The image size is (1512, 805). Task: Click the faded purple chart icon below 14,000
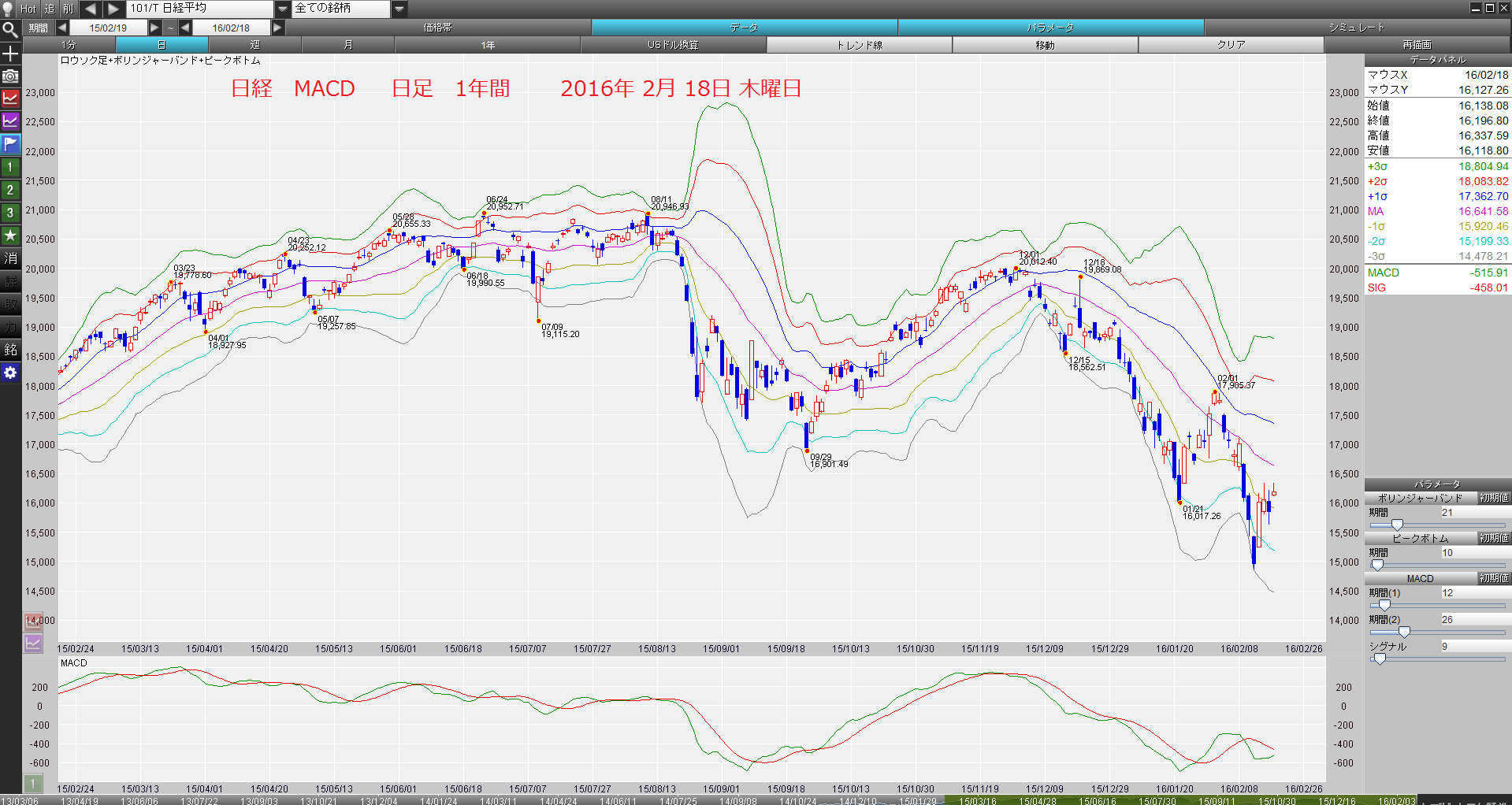pos(33,643)
